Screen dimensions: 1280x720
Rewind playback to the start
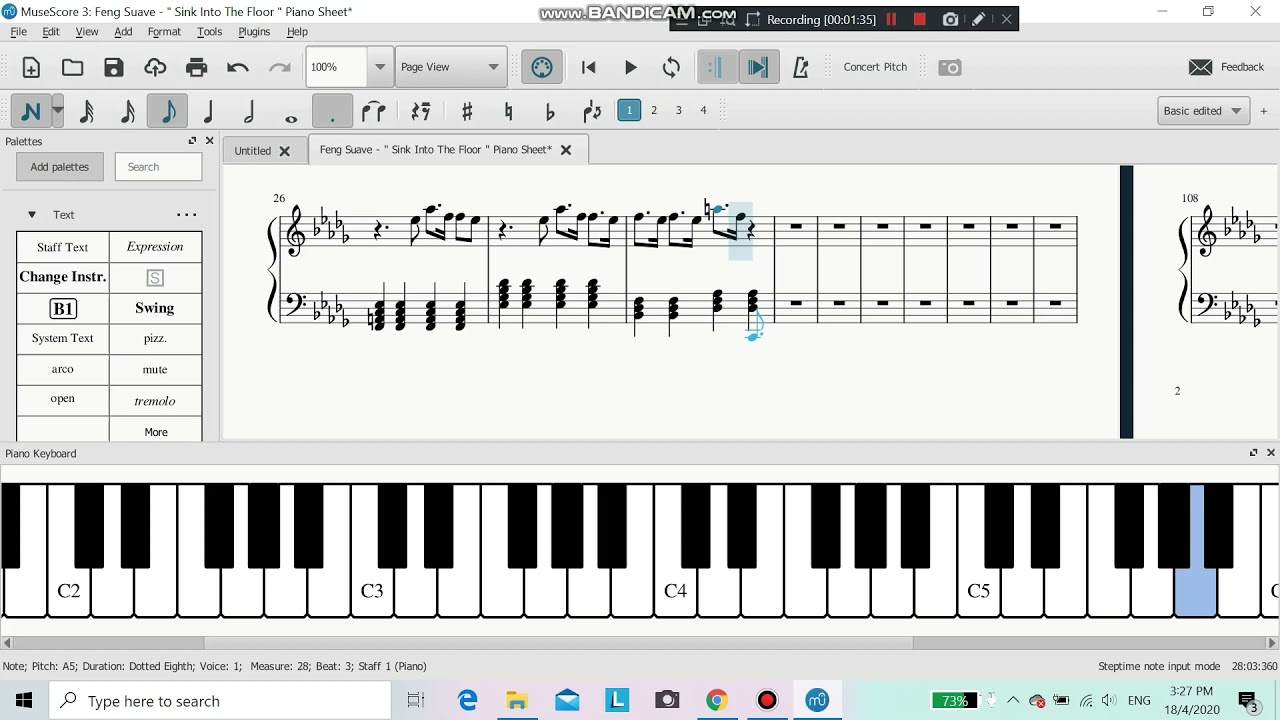589,68
